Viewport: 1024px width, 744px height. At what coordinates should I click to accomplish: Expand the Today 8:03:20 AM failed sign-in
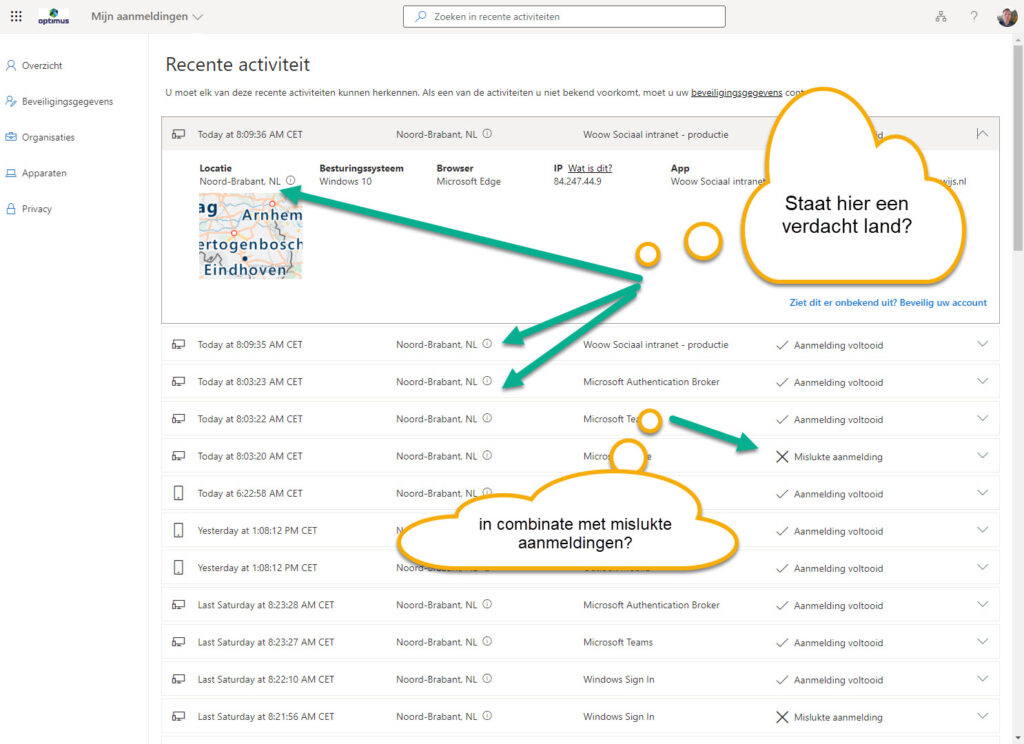982,456
